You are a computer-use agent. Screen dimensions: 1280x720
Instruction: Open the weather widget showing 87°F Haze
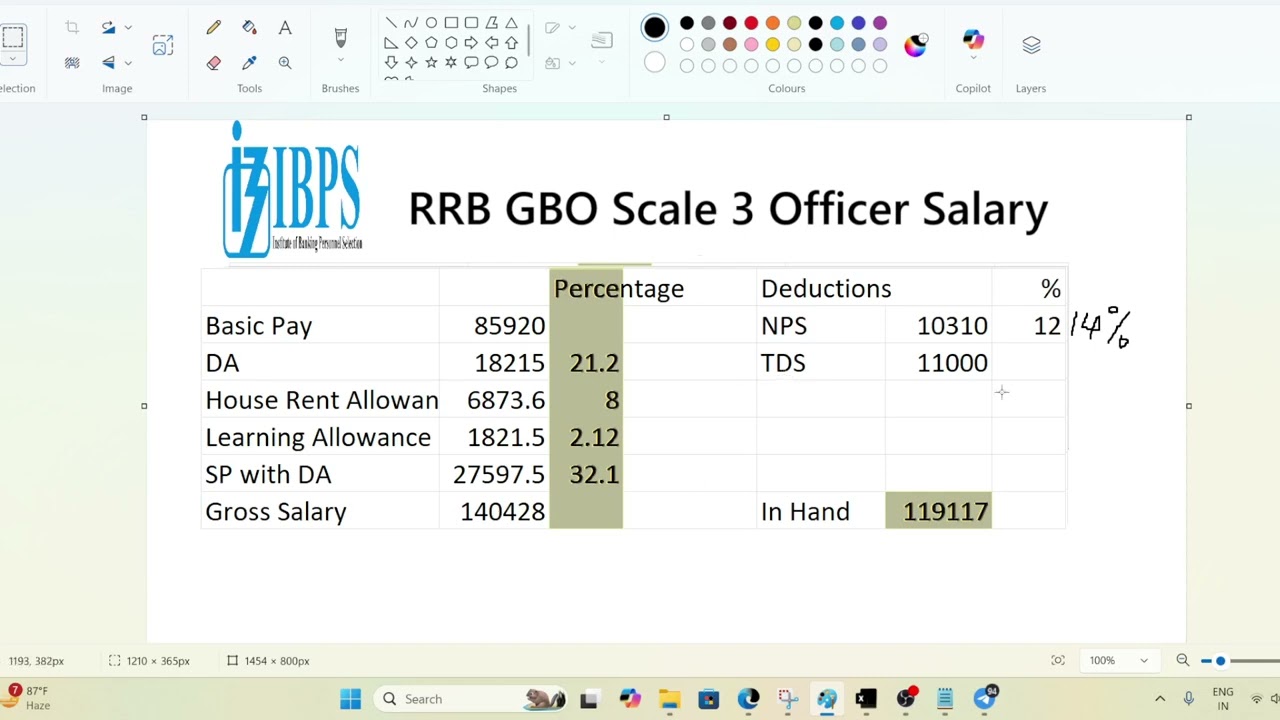(x=29, y=698)
